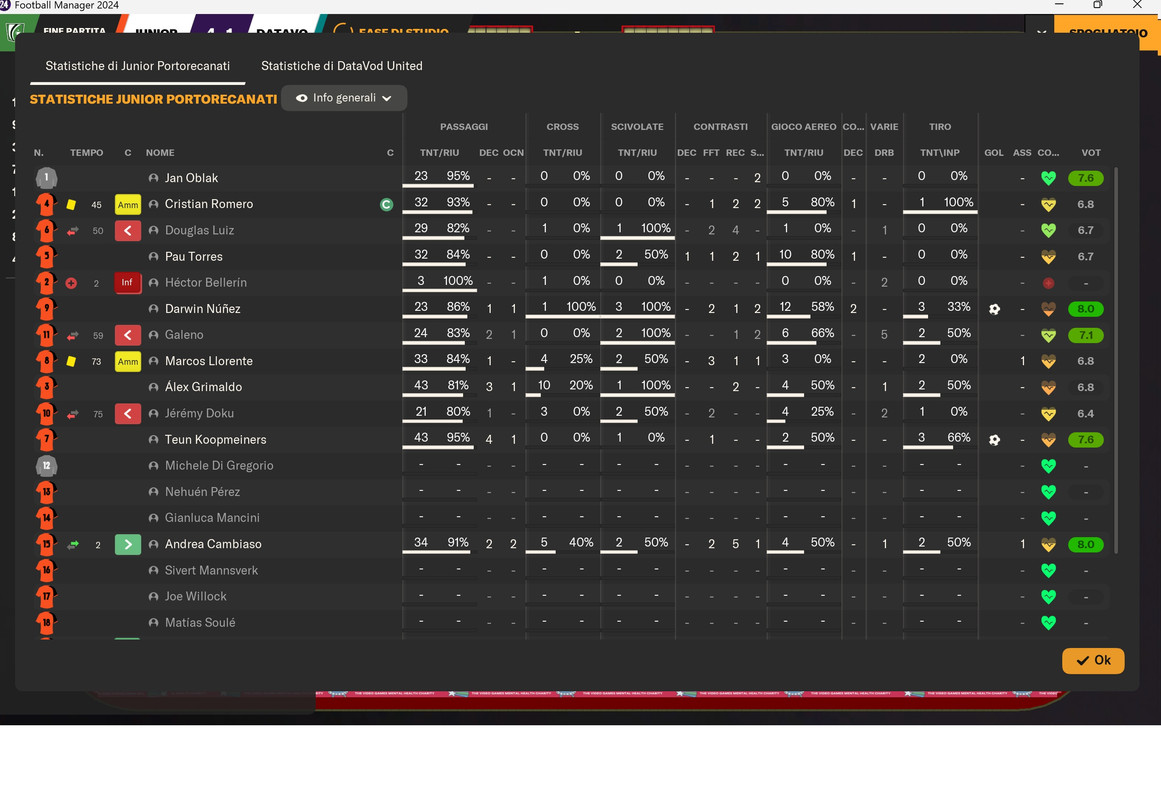
Task: Click Álex Grimaldo's 43 passes attempted cell
Action: click(x=421, y=385)
